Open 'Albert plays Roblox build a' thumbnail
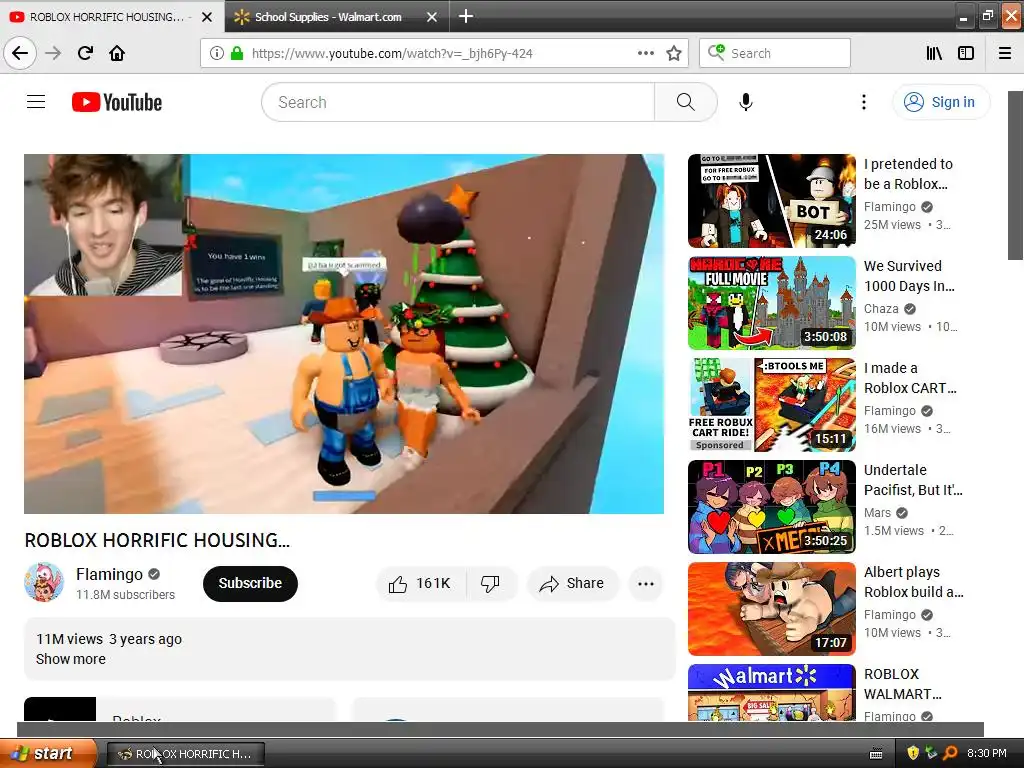This screenshot has height=768, width=1024. 772,609
